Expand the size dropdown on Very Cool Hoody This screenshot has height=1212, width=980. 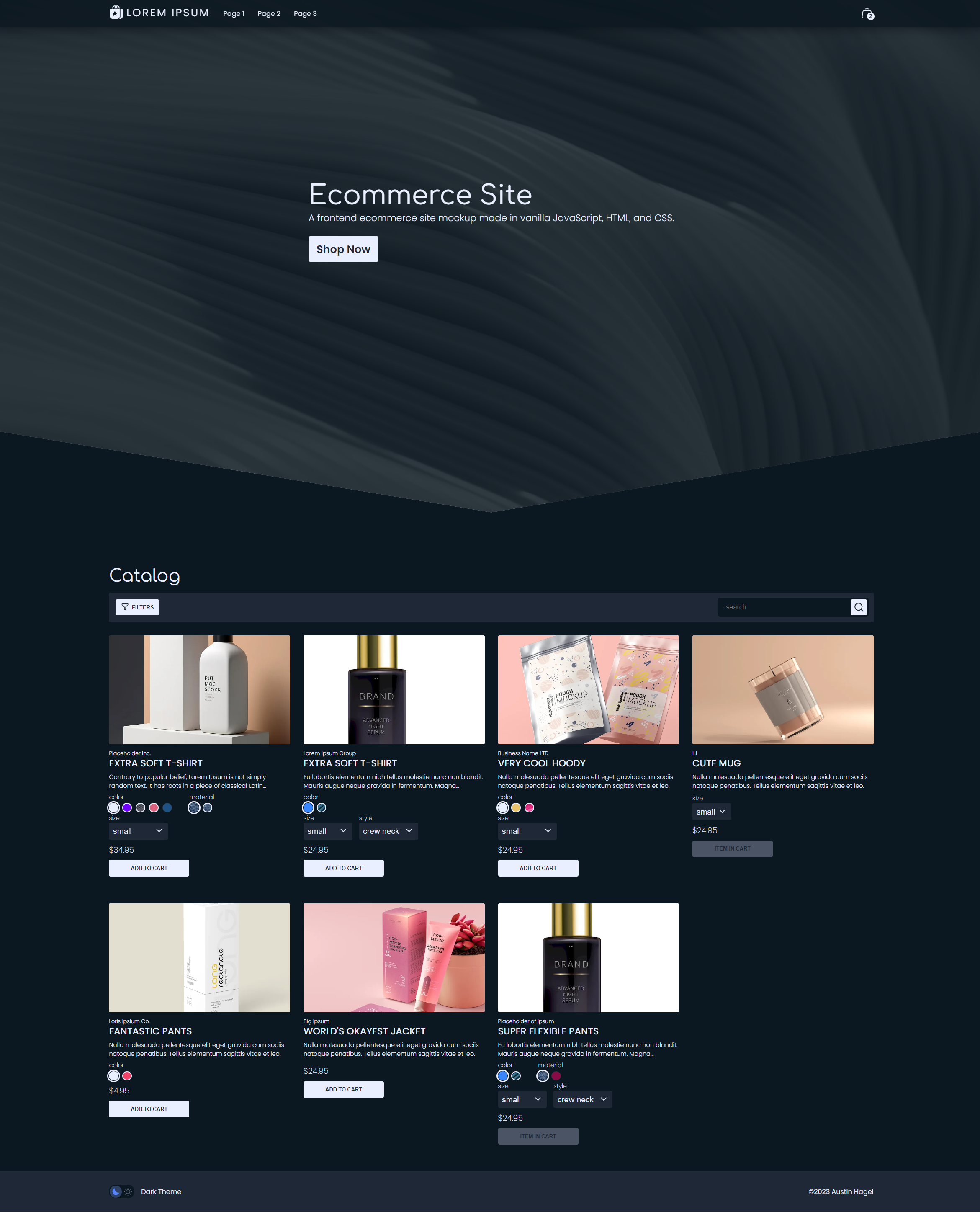[527, 831]
